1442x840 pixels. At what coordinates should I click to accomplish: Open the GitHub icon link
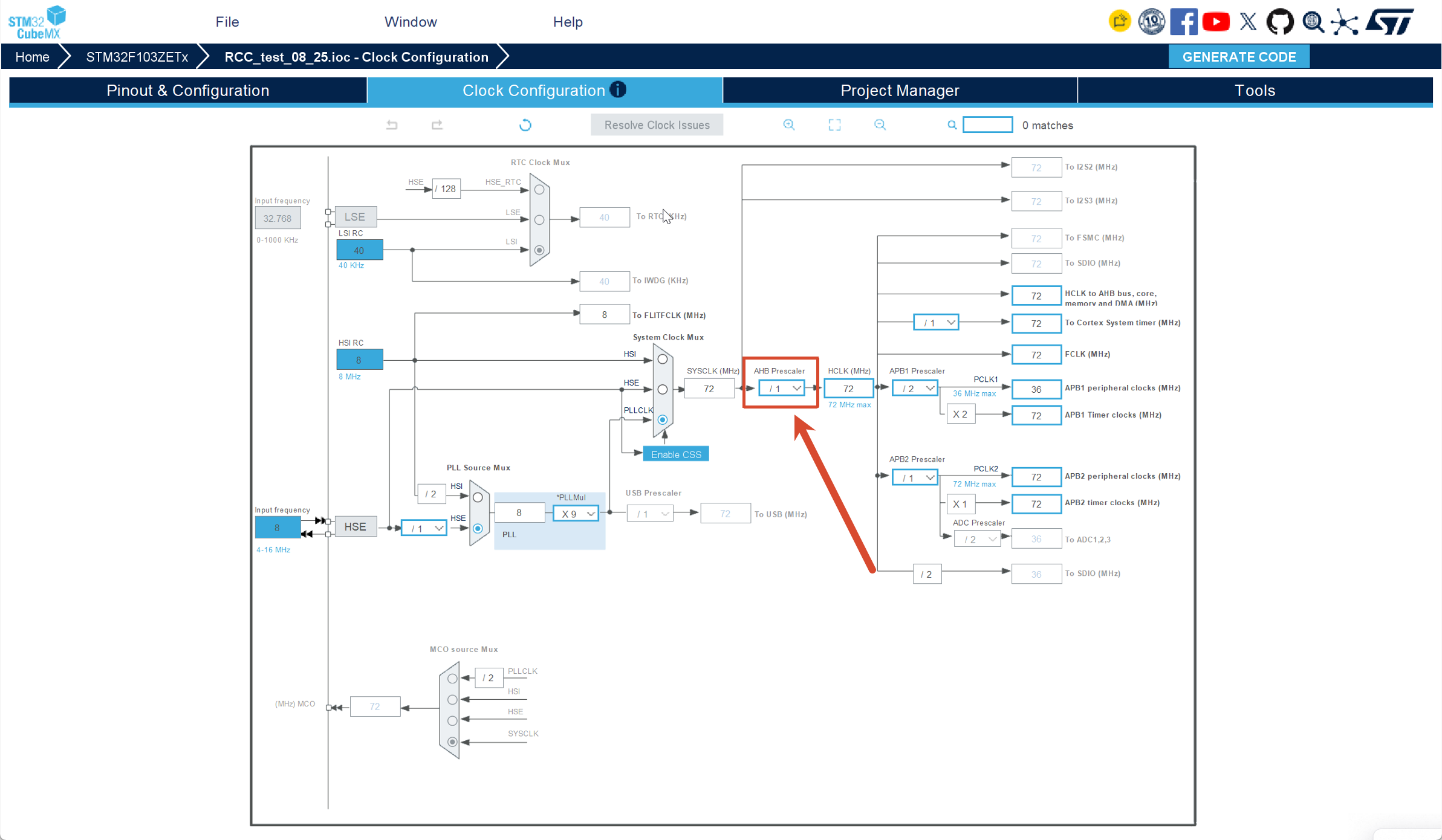1280,22
